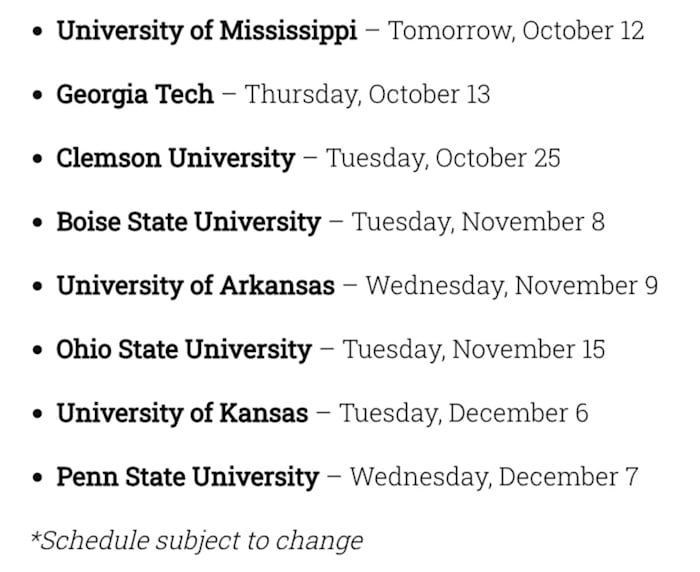Select the Wednesday, November 9 date text
Viewport: 700px width, 572px height.
tap(512, 286)
